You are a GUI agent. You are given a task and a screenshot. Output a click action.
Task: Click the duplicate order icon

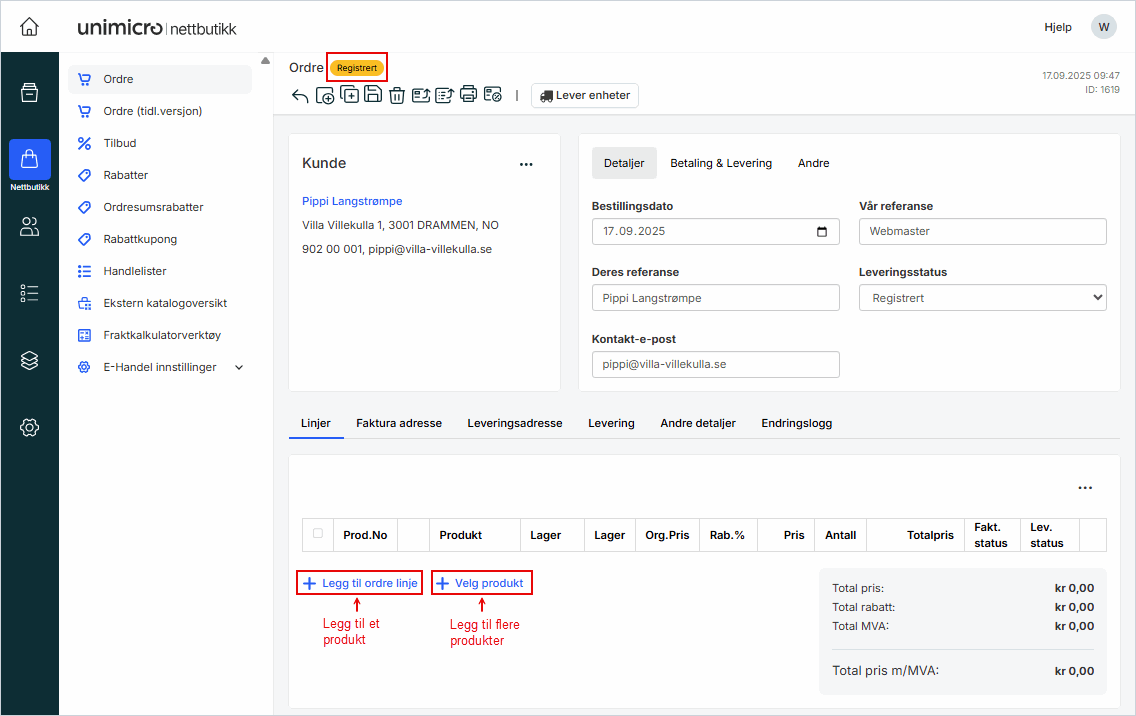[348, 95]
